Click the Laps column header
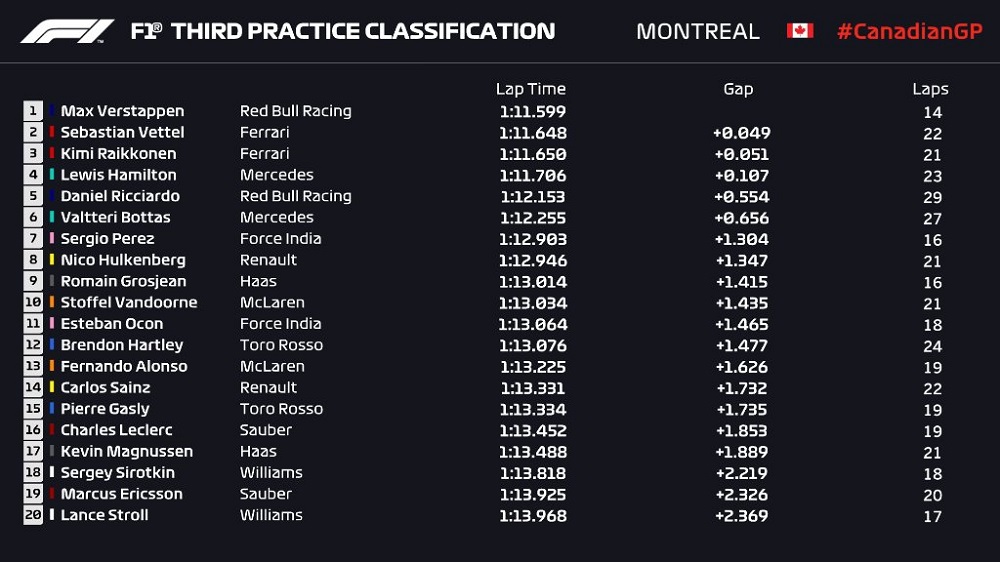 (930, 89)
